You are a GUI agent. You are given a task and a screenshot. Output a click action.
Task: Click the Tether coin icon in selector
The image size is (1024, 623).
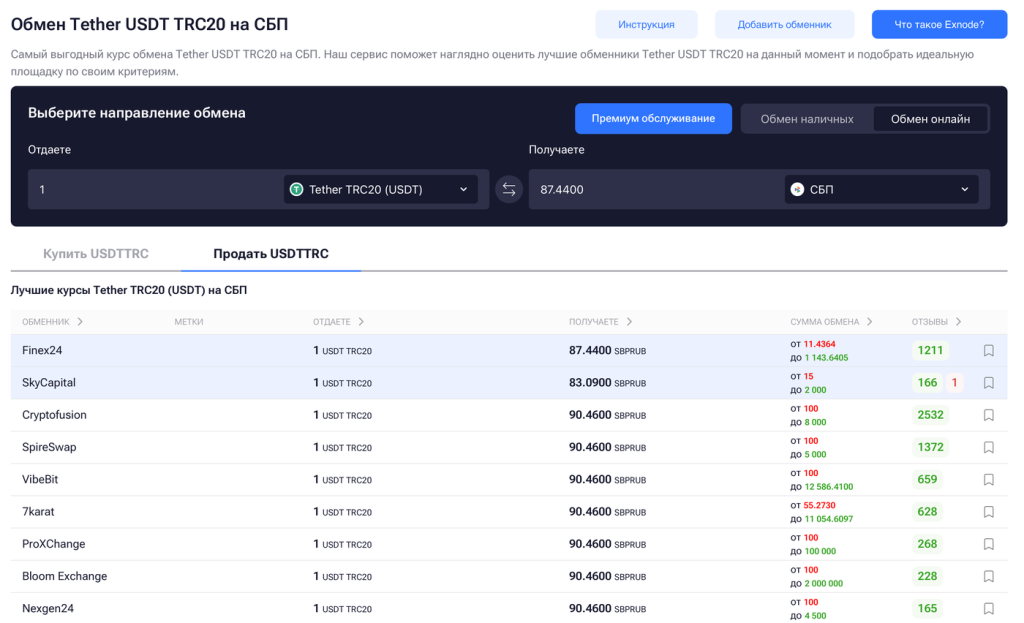coord(296,189)
